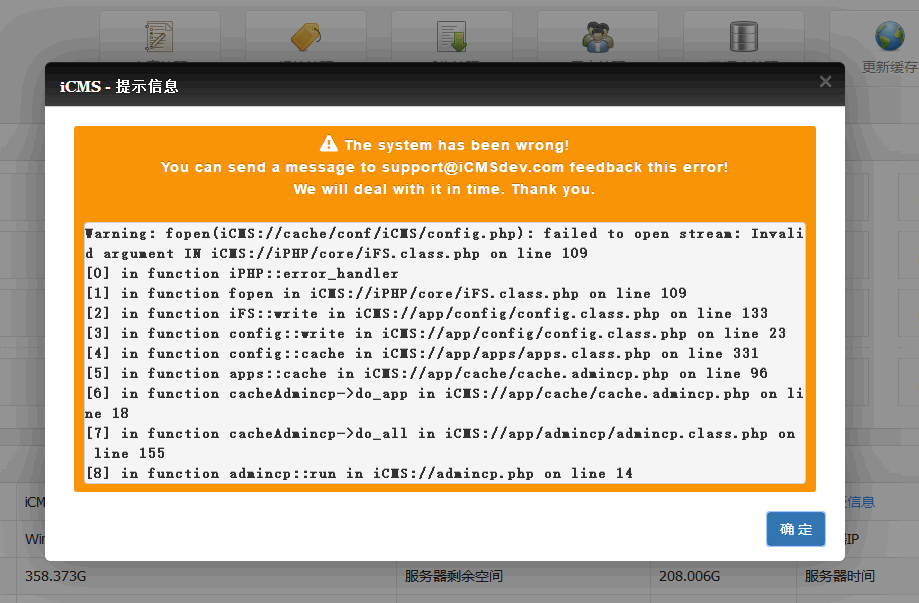This screenshot has height=603, width=919.
Task: Close the iCMS 提示信息 dialog
Action: click(x=825, y=81)
